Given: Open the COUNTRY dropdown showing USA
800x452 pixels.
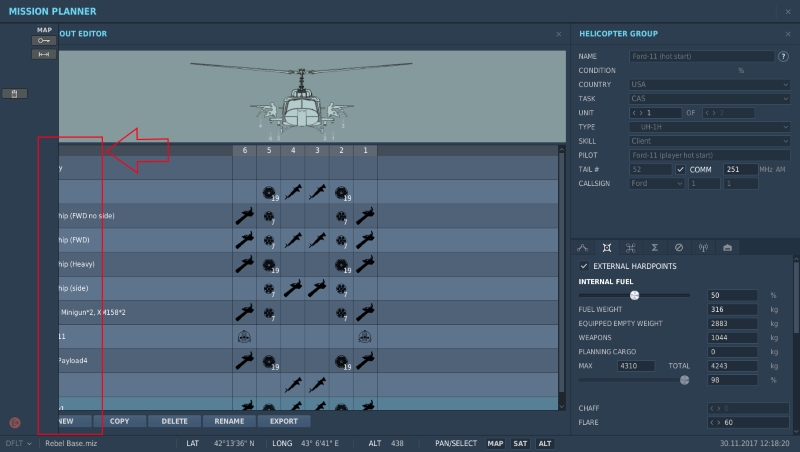Looking at the screenshot, I should pyautogui.click(x=710, y=85).
